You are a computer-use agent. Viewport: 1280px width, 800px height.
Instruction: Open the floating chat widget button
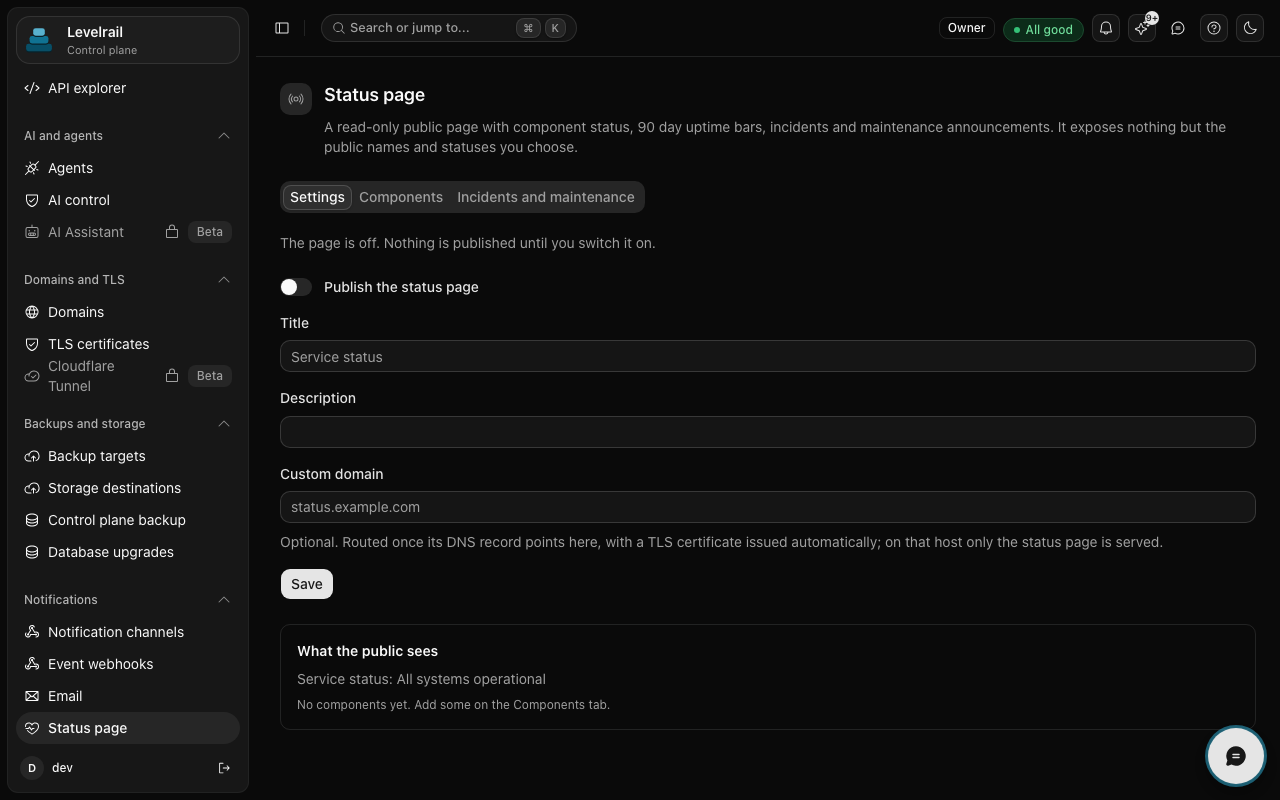pos(1235,756)
